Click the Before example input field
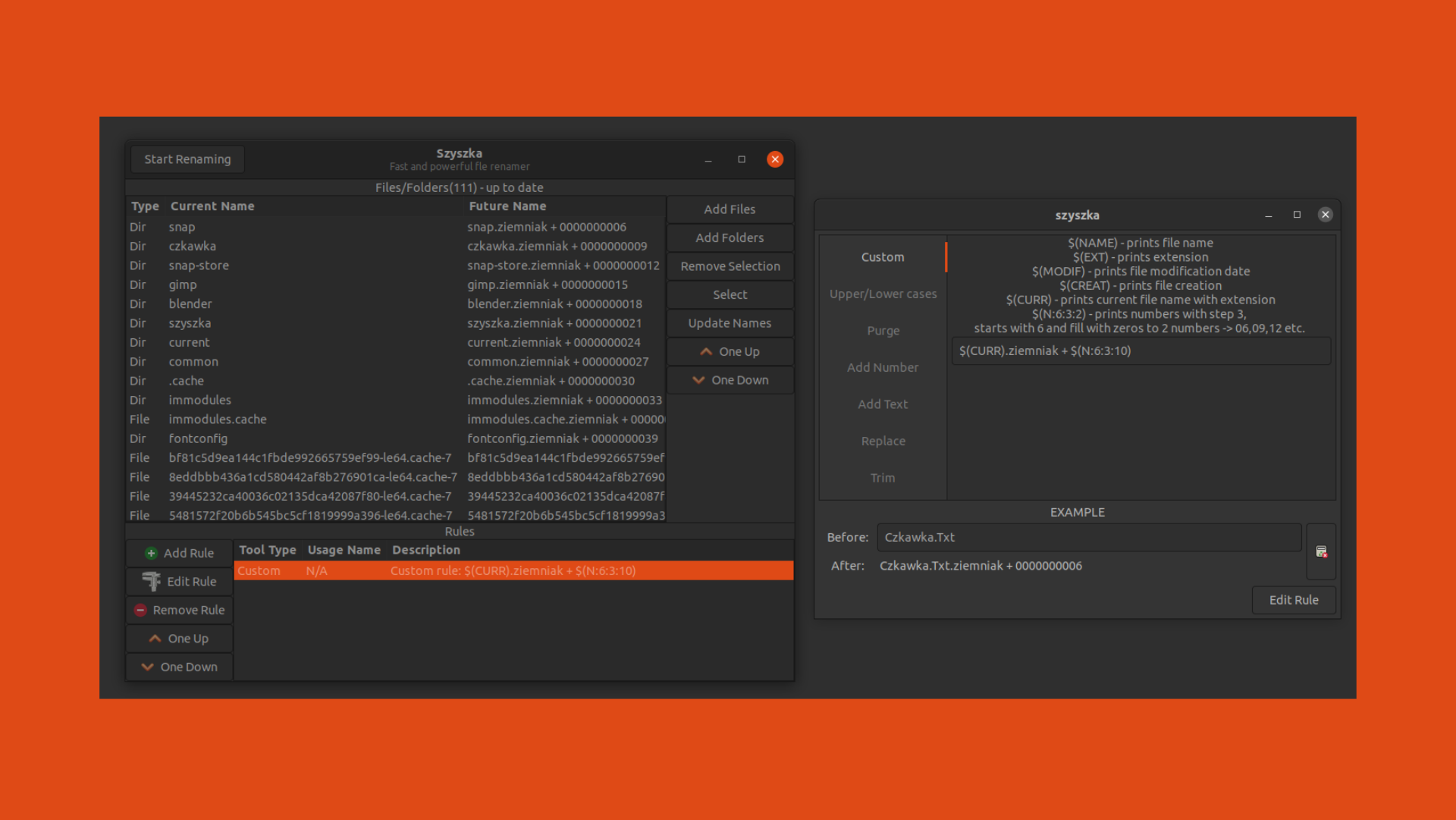This screenshot has height=820, width=1456. pos(1089,538)
